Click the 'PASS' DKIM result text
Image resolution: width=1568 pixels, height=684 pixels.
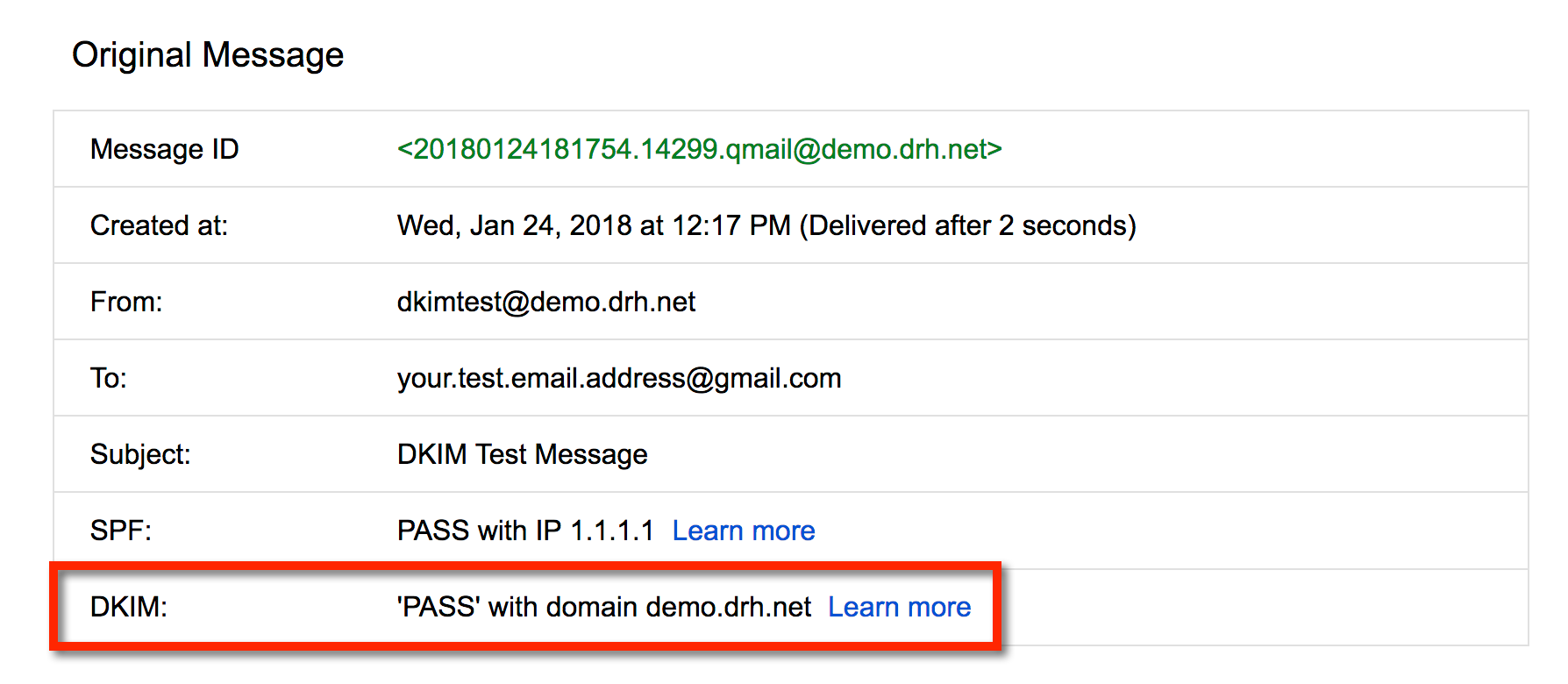(x=438, y=607)
